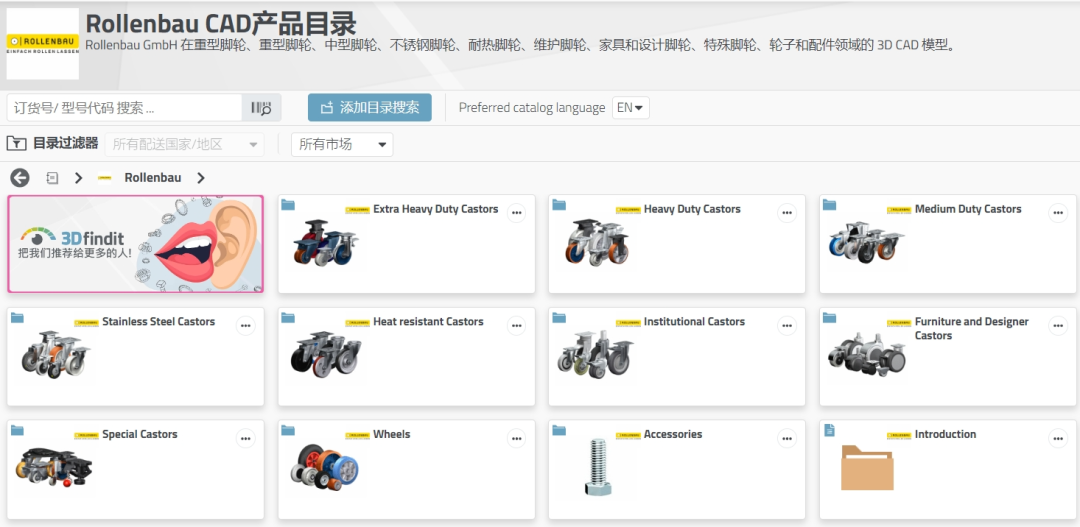
Task: Open the Extra Heavy Duty Castors options menu
Action: [x=517, y=214]
